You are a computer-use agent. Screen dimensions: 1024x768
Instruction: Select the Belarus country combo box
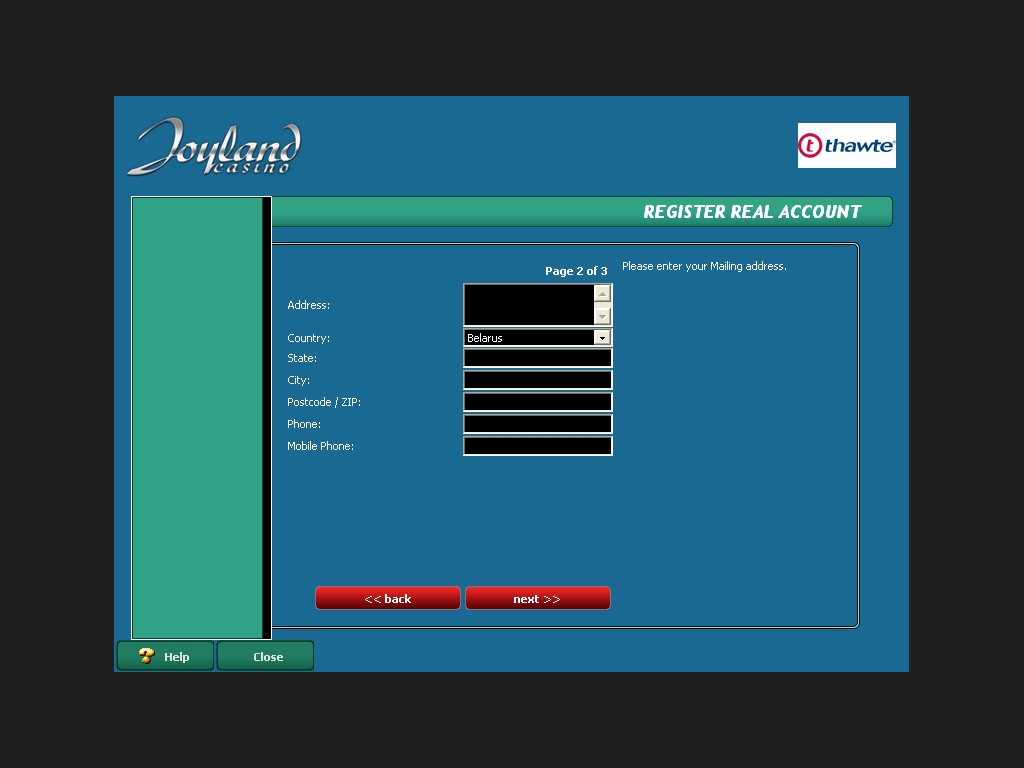tap(529, 338)
